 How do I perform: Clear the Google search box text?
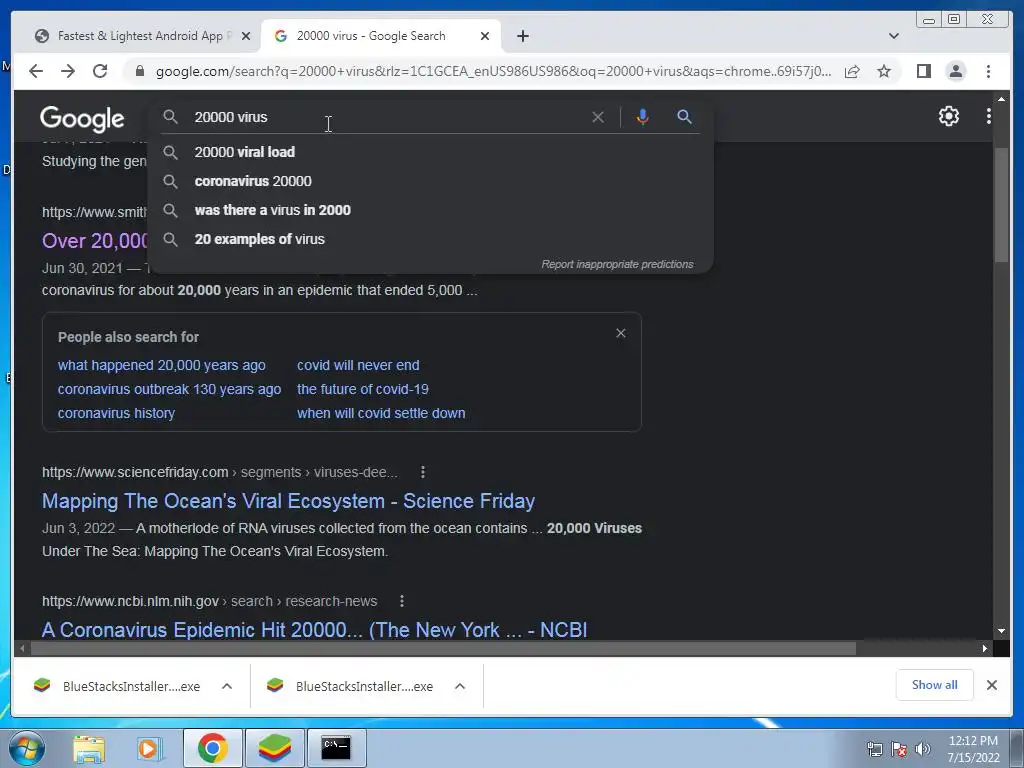pyautogui.click(x=598, y=117)
